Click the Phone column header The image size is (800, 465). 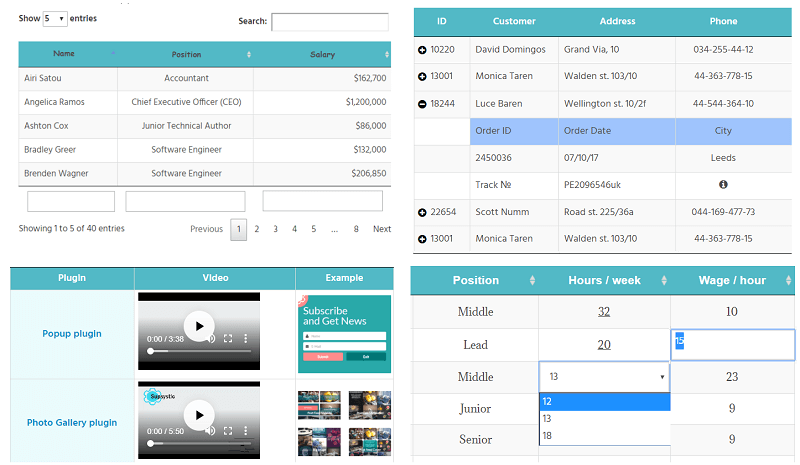723,21
